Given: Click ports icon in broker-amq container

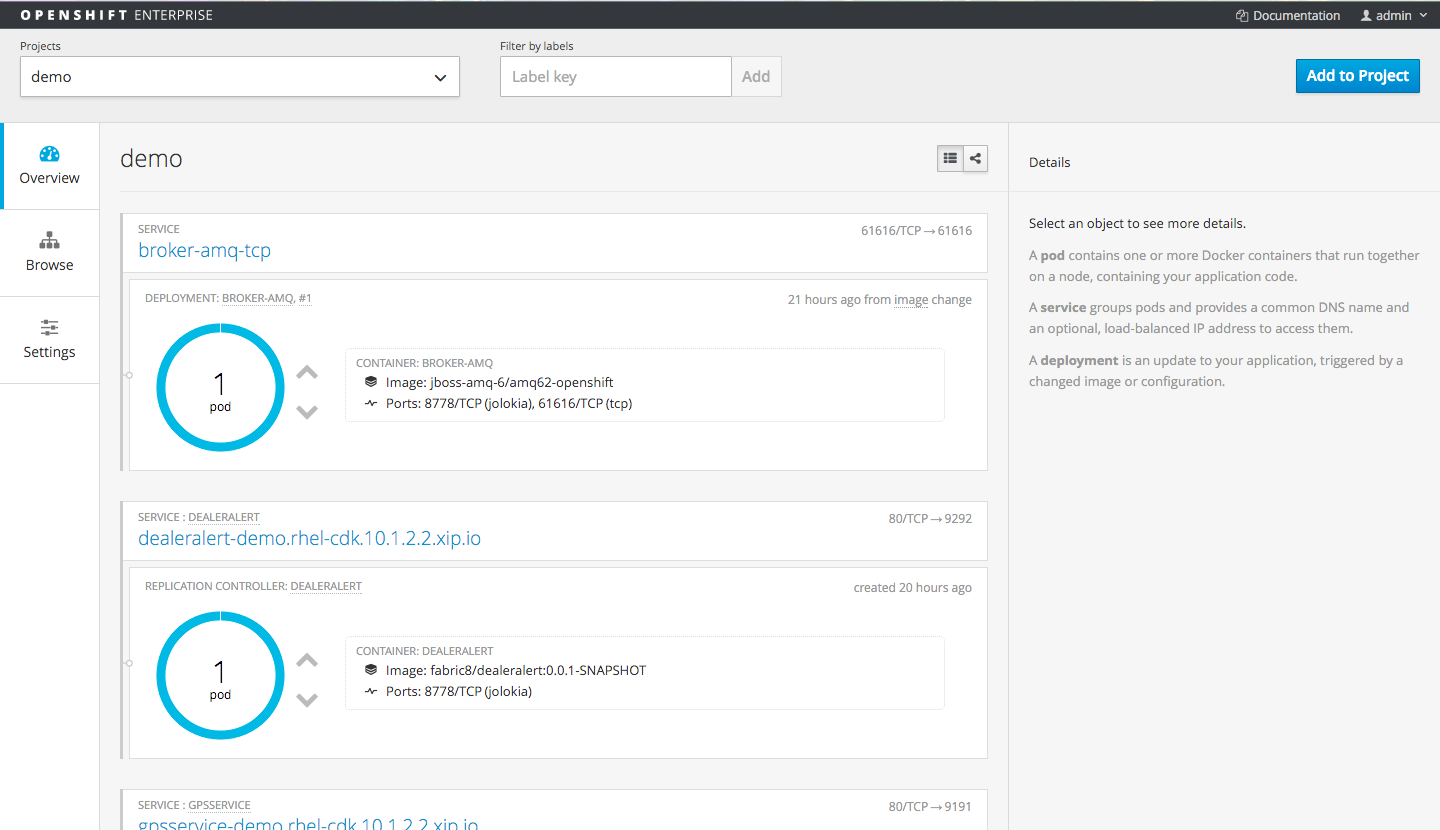Looking at the screenshot, I should pos(371,404).
